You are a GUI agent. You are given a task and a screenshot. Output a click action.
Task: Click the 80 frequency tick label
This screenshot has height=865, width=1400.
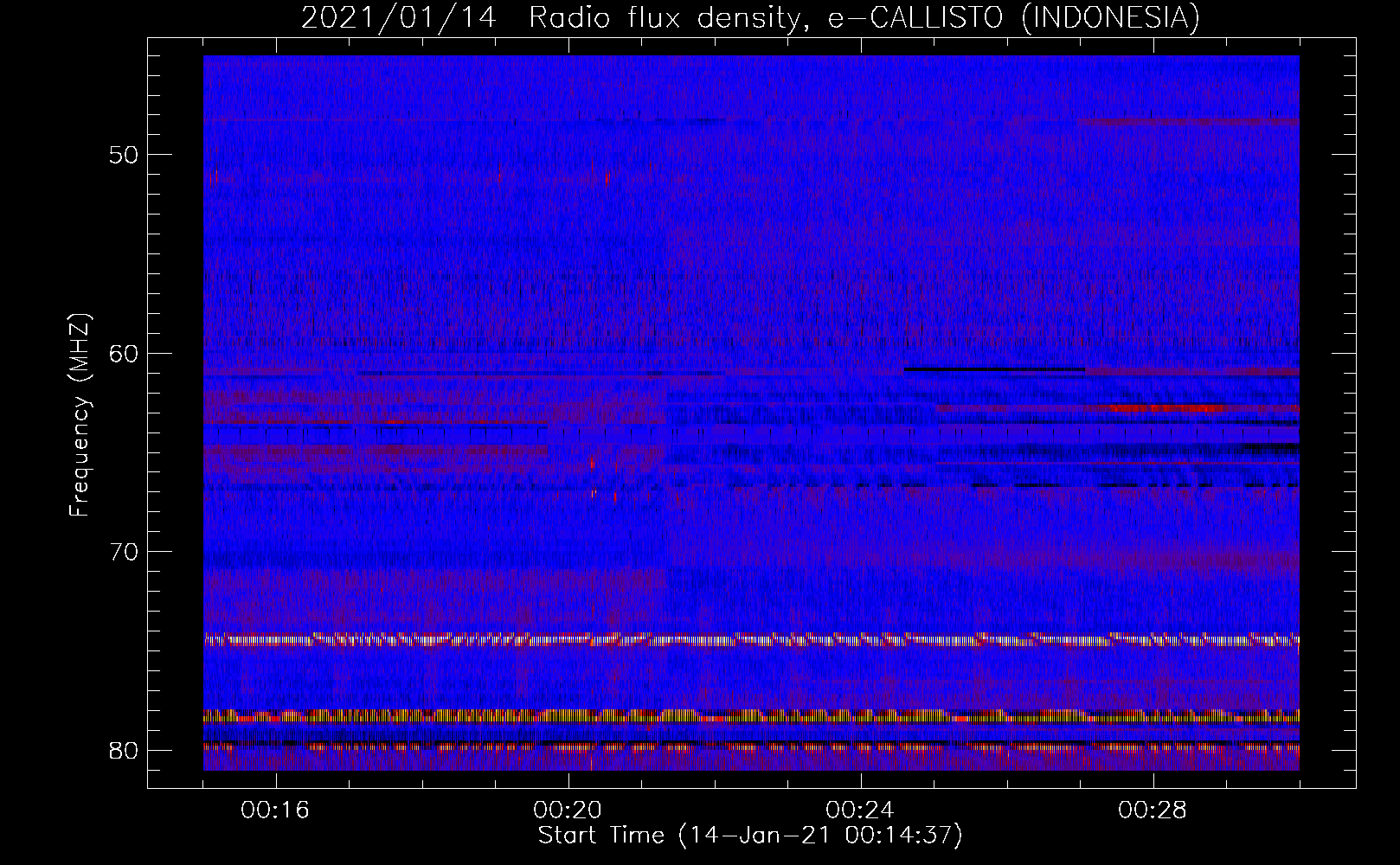coord(124,750)
